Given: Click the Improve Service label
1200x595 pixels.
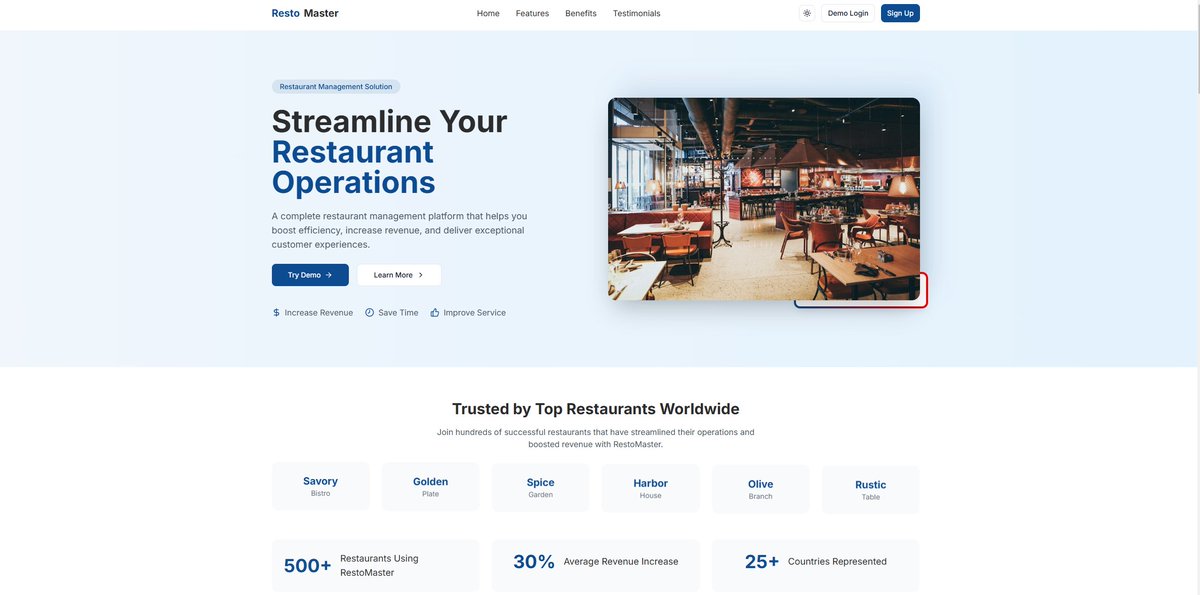Looking at the screenshot, I should coord(475,313).
